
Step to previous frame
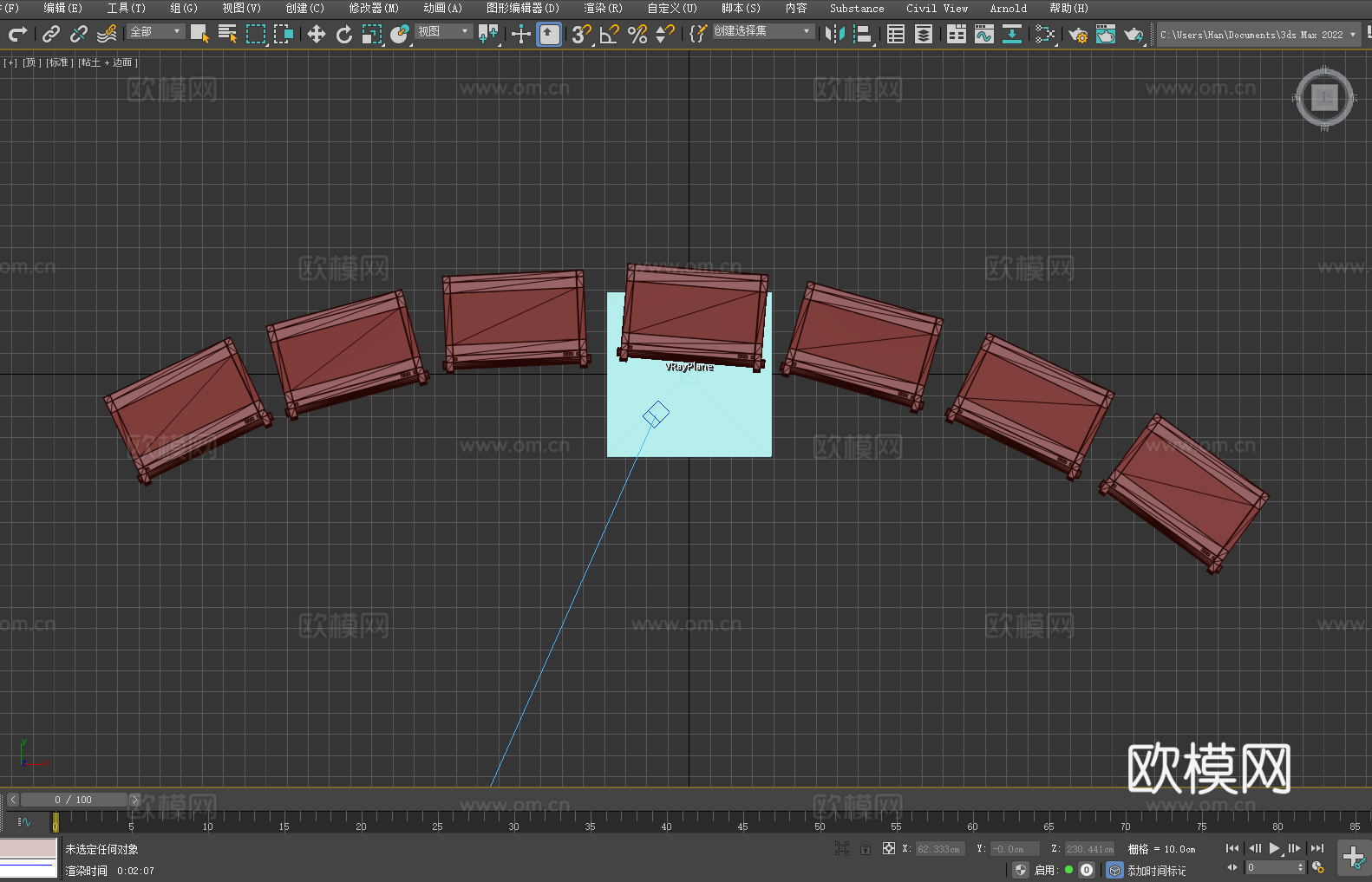pos(1254,848)
